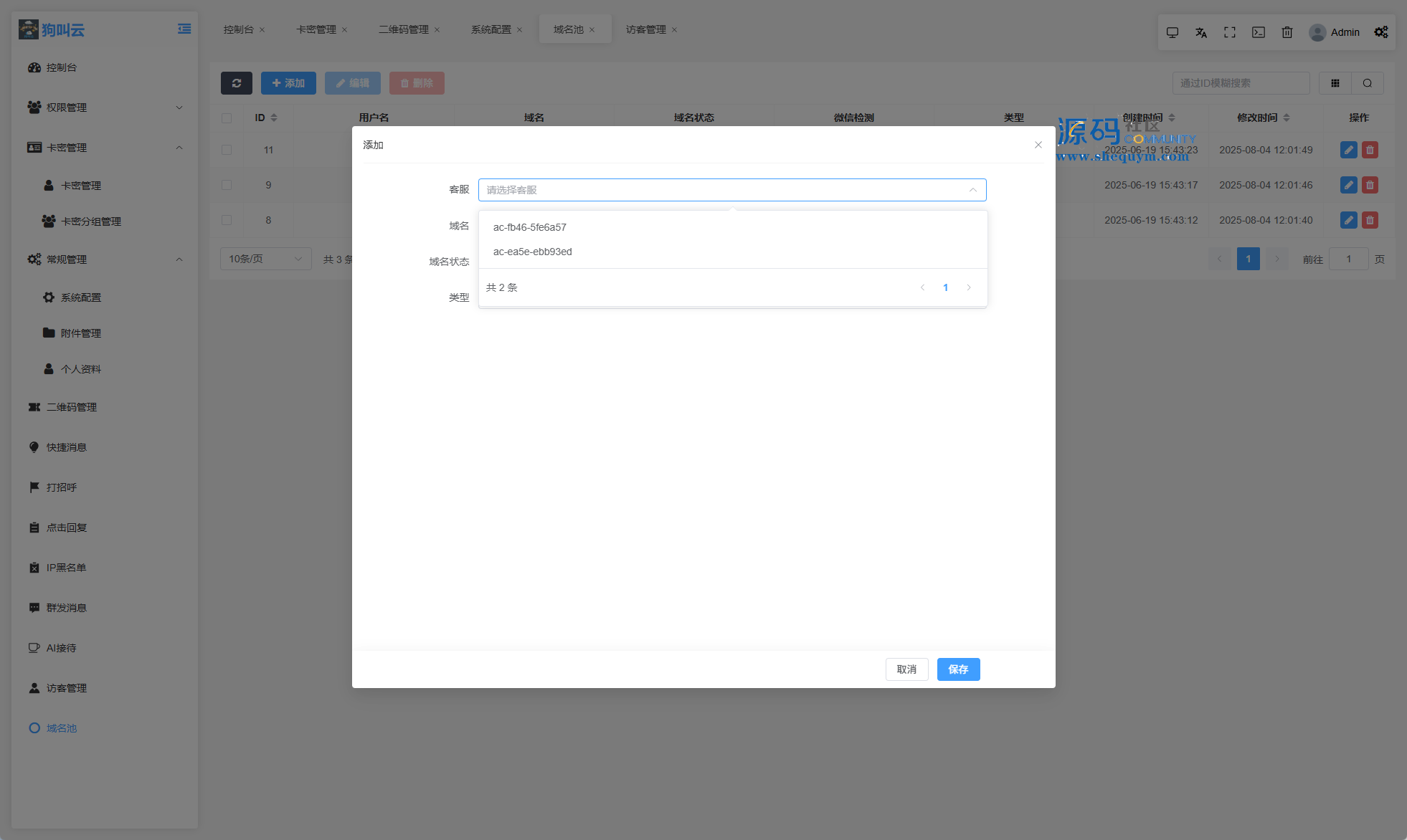Image resolution: width=1407 pixels, height=840 pixels.
Task: Click the 保存 button in dialog
Action: pos(958,669)
